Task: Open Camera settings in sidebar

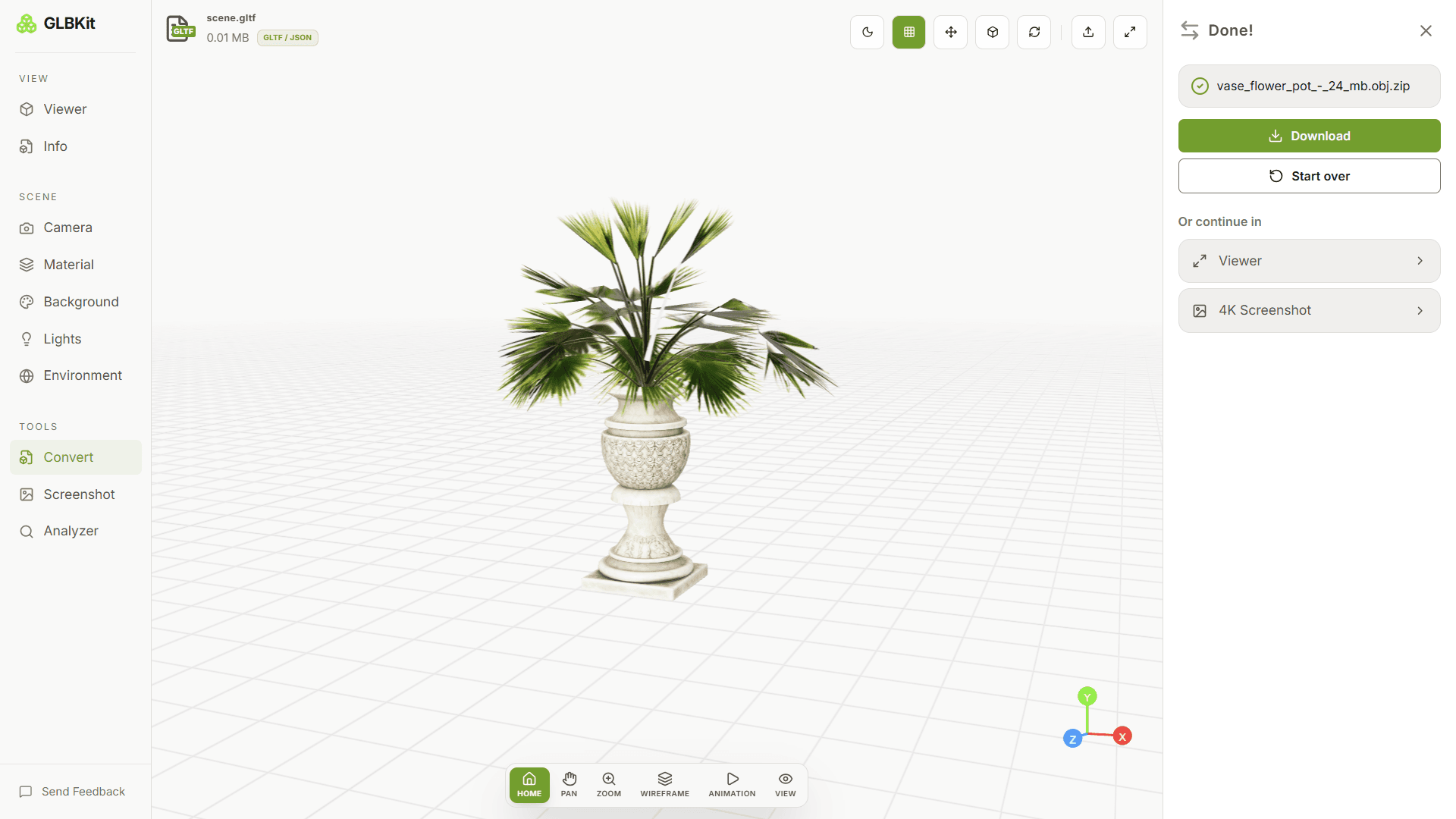Action: tap(76, 227)
